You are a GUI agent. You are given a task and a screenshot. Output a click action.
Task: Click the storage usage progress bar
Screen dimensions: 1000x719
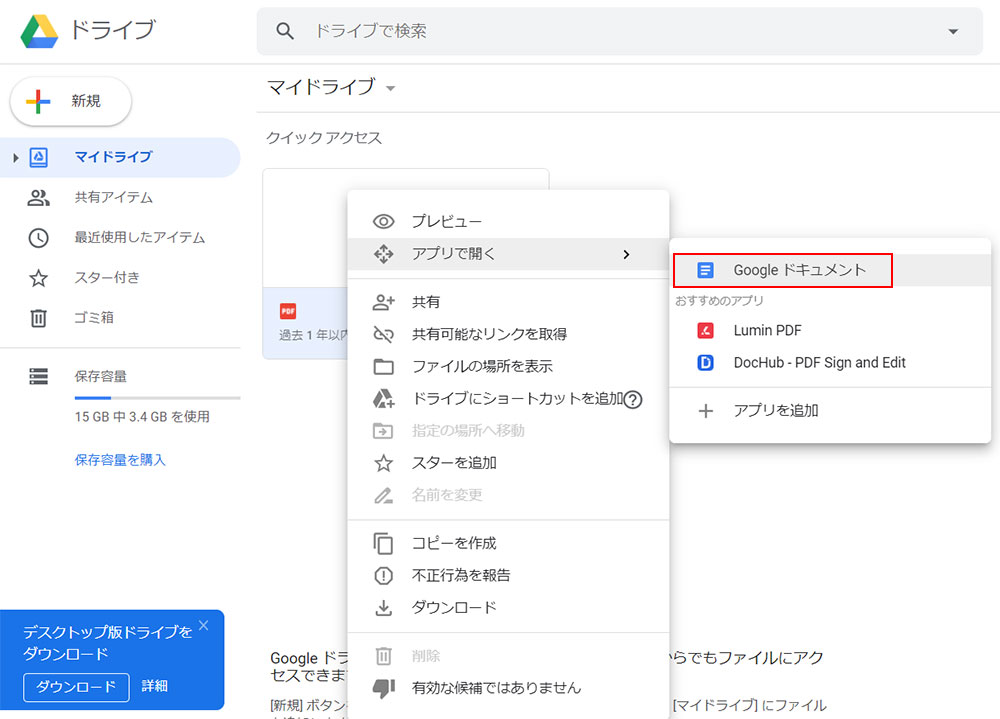coord(157,398)
